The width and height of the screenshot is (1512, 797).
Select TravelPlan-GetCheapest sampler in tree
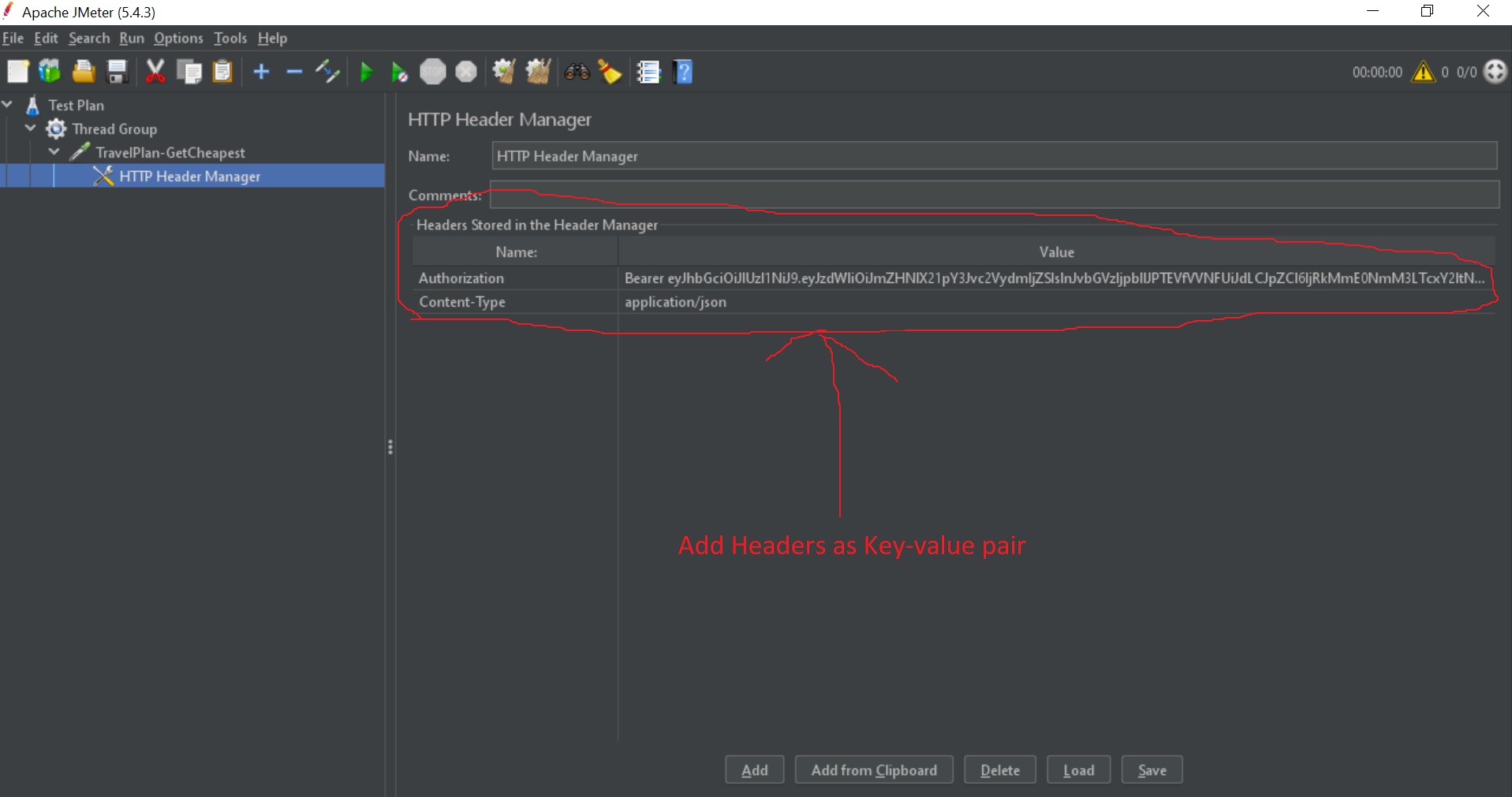point(170,152)
